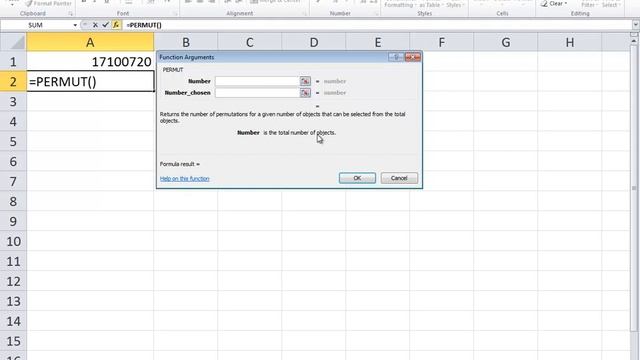Select row 8 header
The image size is (640, 360).
point(13,201)
